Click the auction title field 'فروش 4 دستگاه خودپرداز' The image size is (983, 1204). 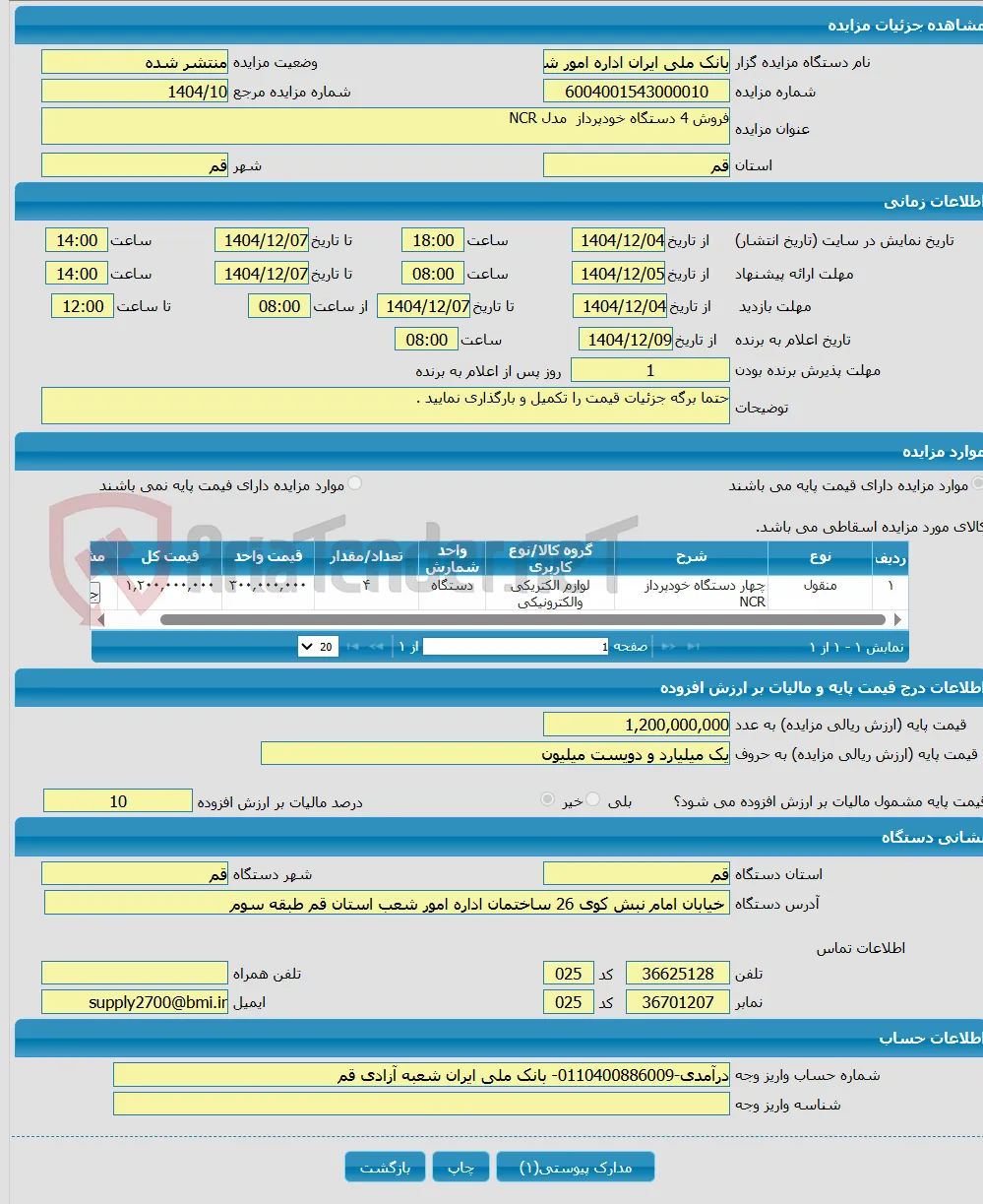(386, 126)
